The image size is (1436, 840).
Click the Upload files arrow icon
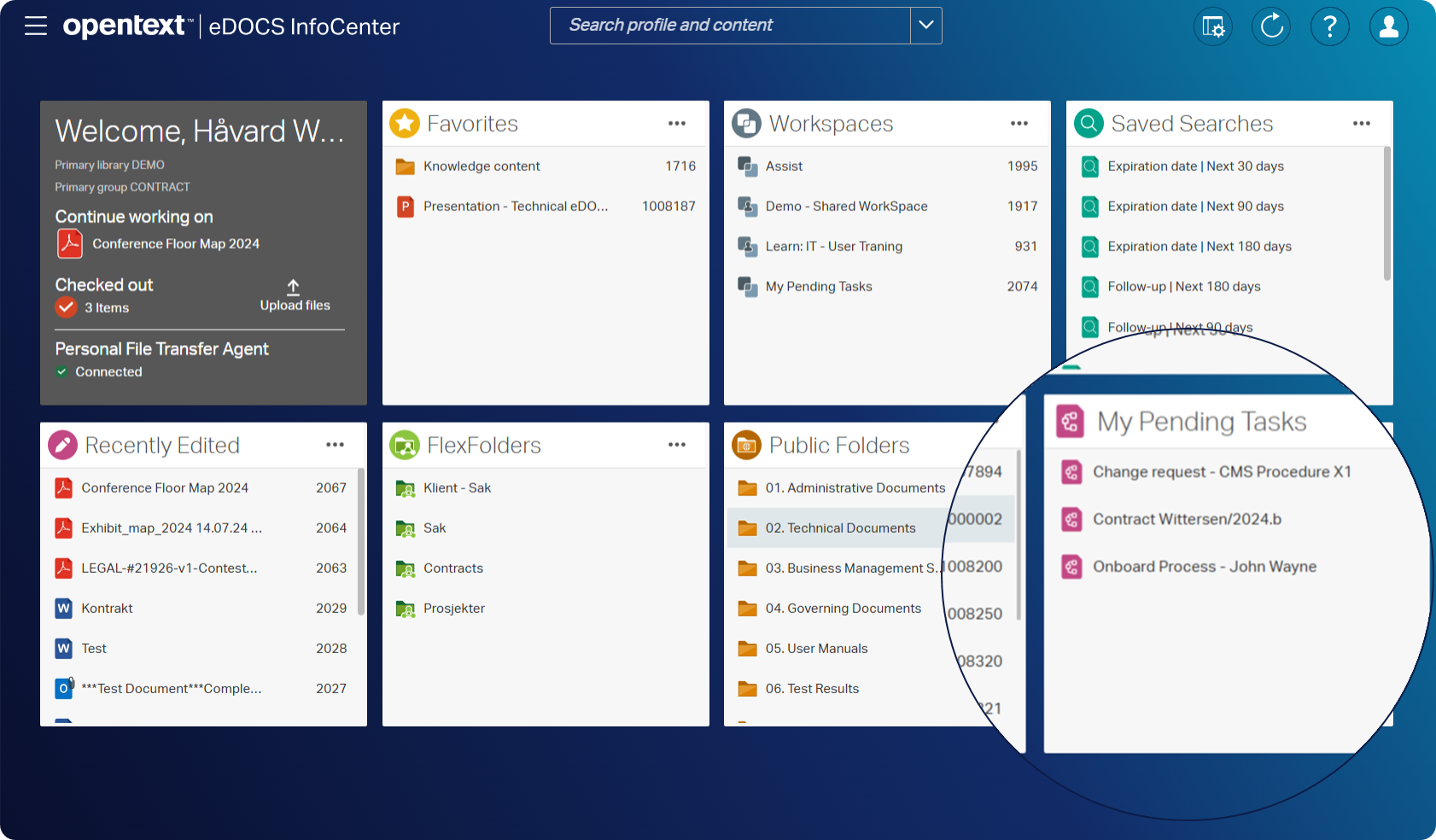(x=293, y=287)
